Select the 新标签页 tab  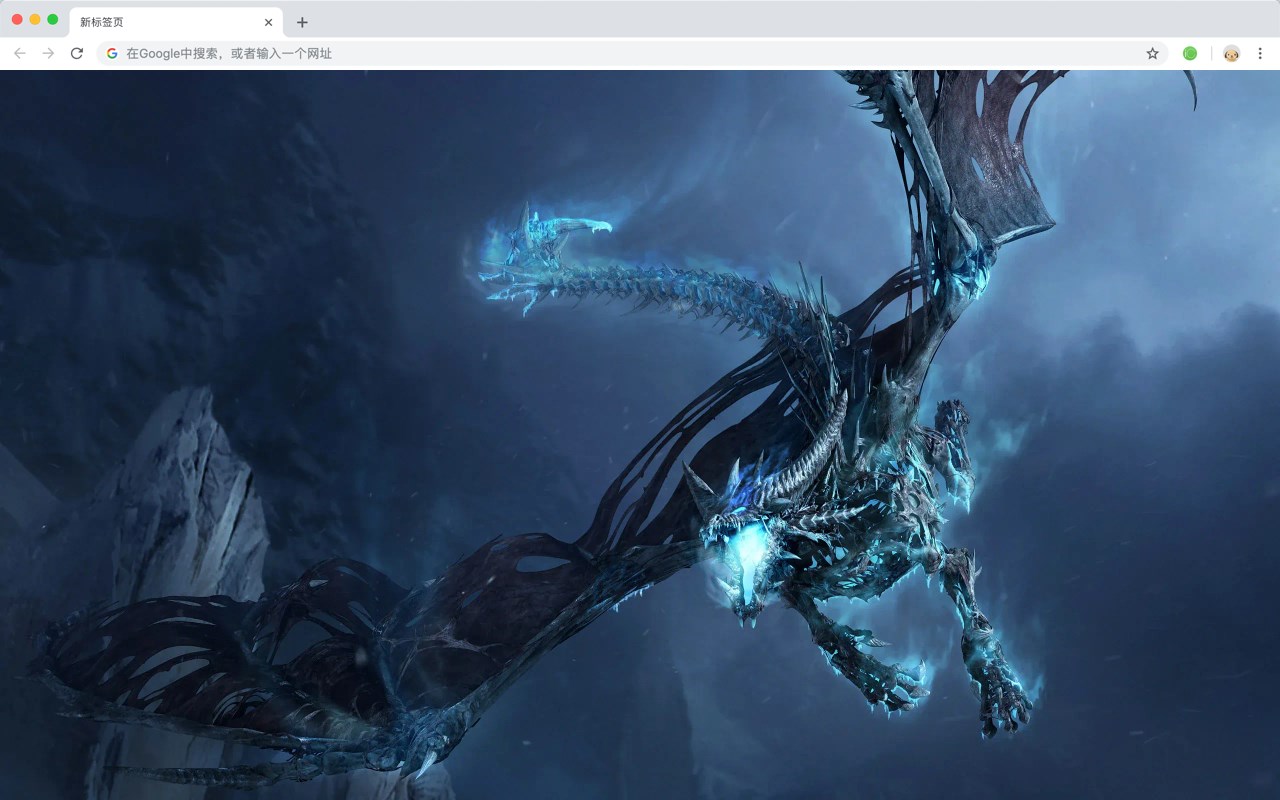click(176, 22)
